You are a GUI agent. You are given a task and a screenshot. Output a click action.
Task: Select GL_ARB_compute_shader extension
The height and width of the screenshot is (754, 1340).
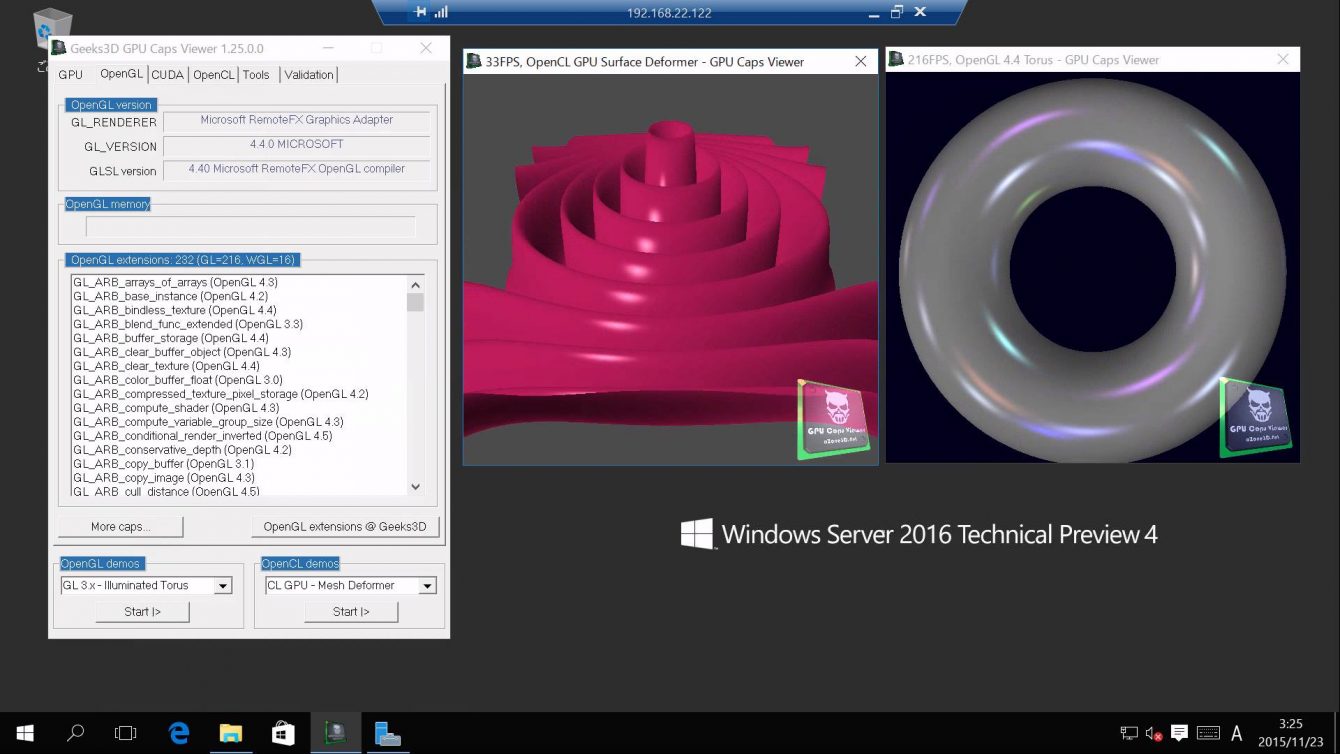click(176, 409)
